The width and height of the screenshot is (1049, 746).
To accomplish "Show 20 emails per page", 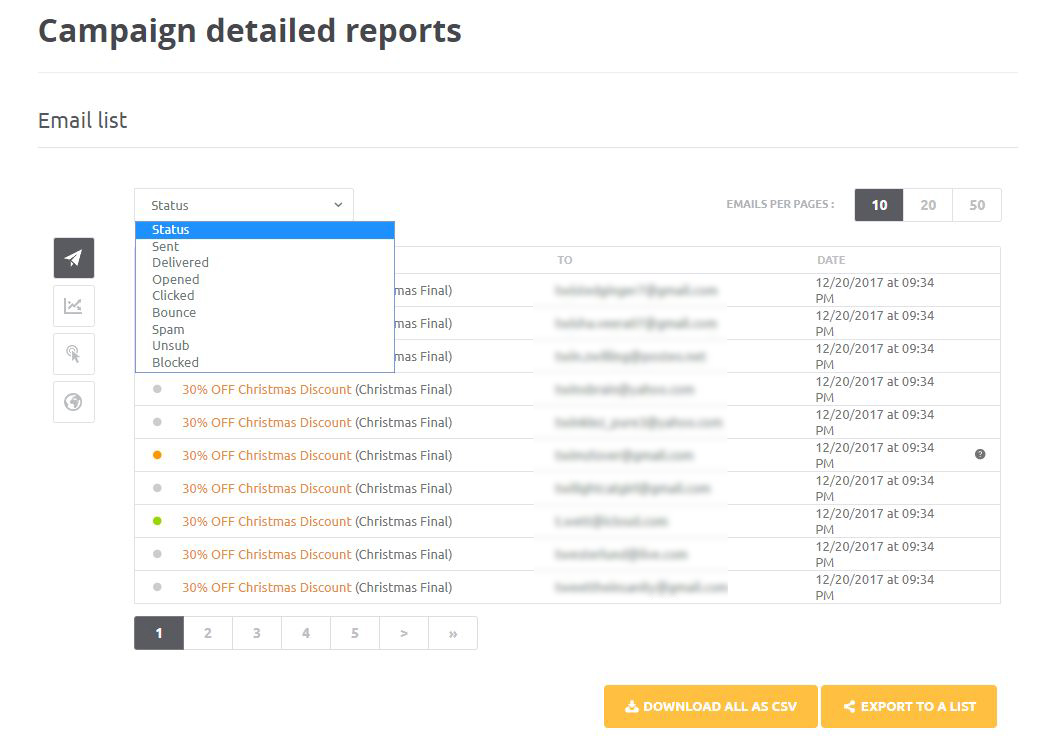I will (928, 205).
